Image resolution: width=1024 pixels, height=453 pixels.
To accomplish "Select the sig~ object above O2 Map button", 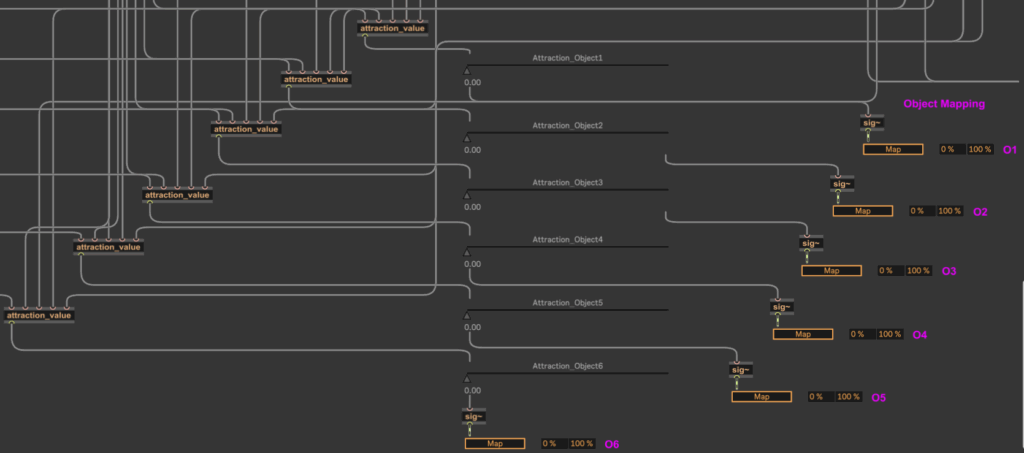I will click(x=842, y=184).
